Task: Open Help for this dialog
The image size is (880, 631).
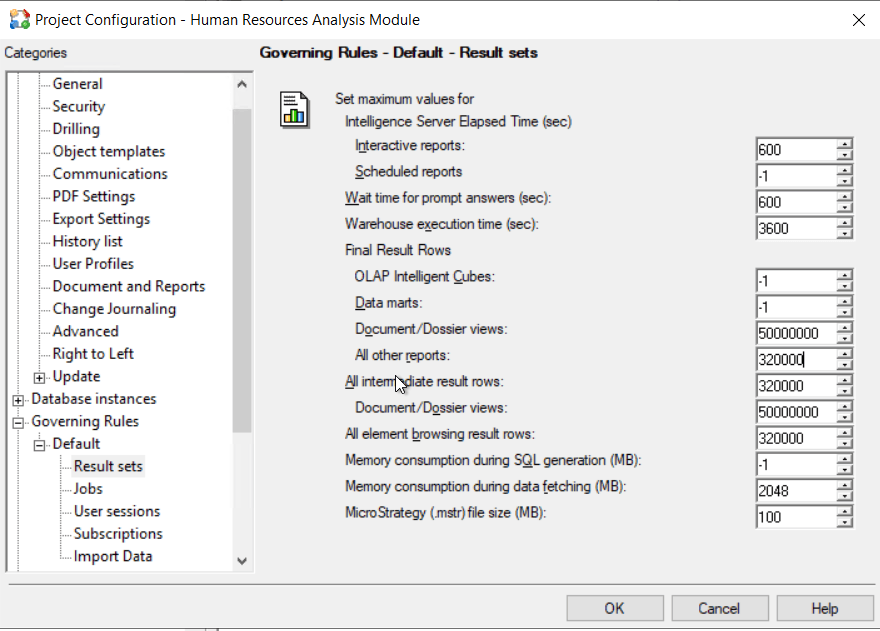Action: click(x=824, y=608)
